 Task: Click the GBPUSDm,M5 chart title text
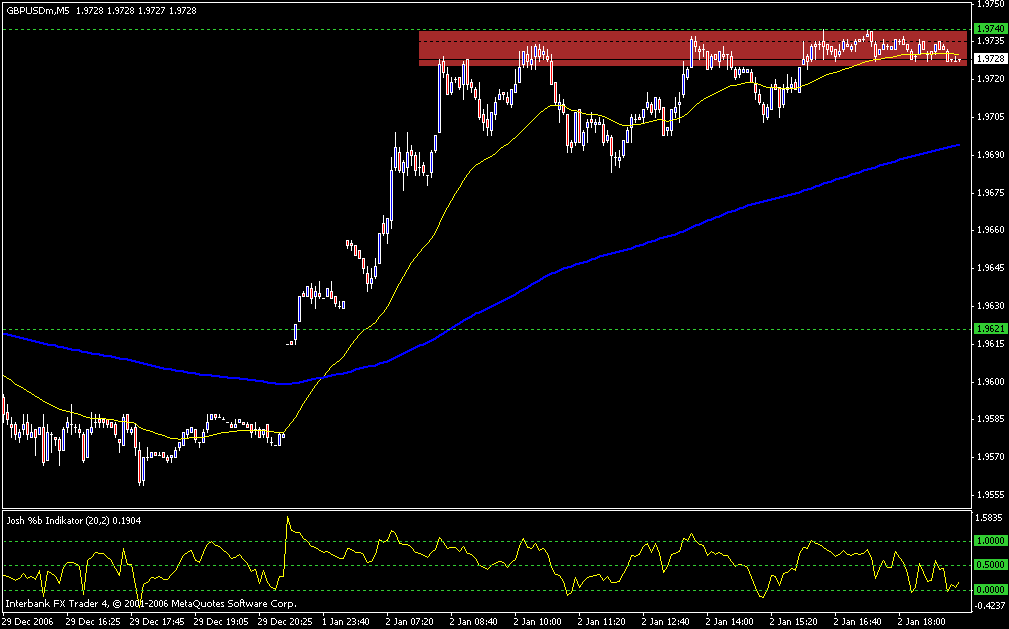pos(37,10)
